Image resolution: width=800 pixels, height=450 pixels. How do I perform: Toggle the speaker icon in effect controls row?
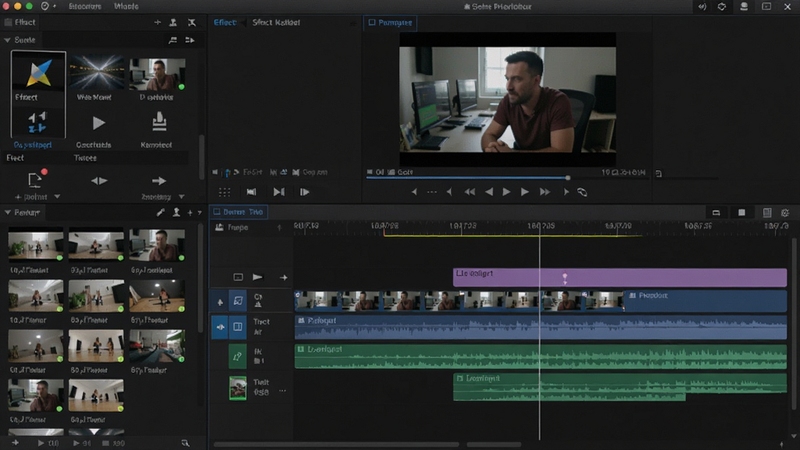[x=215, y=172]
